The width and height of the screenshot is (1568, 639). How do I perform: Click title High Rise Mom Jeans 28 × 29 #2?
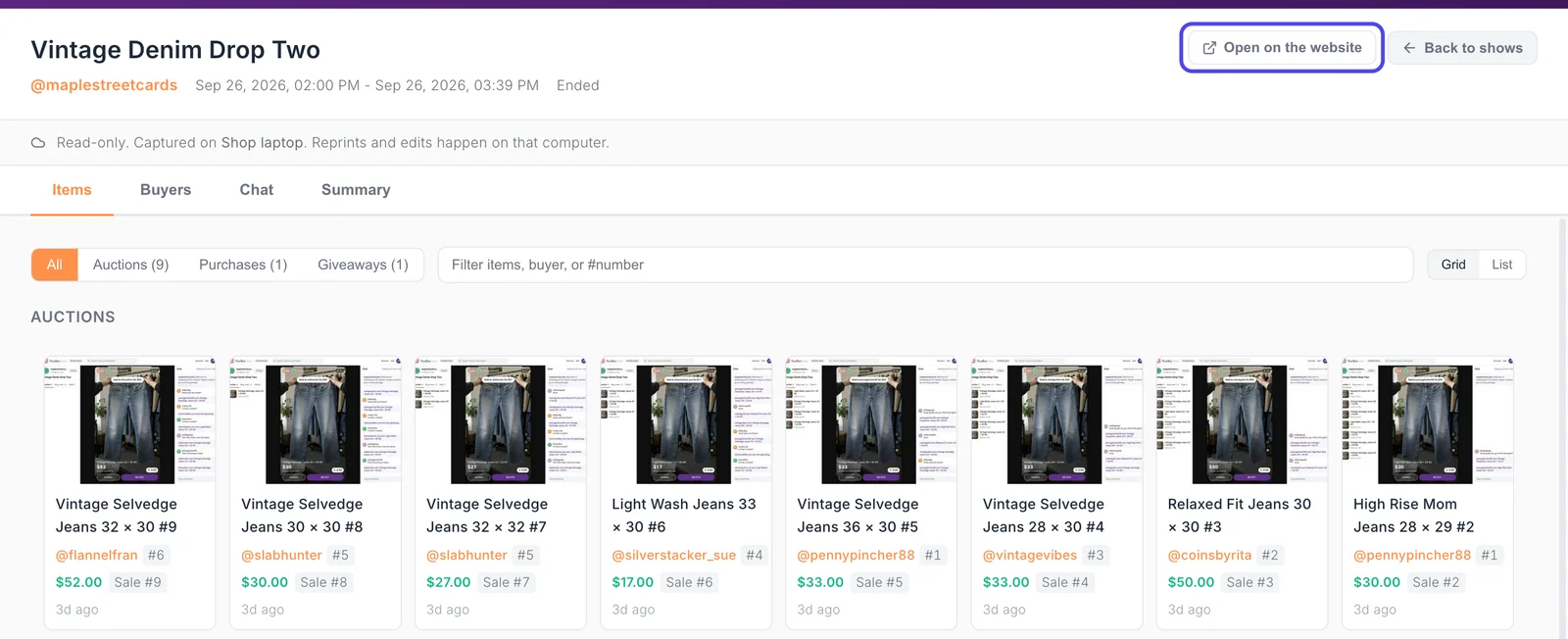coord(1414,516)
